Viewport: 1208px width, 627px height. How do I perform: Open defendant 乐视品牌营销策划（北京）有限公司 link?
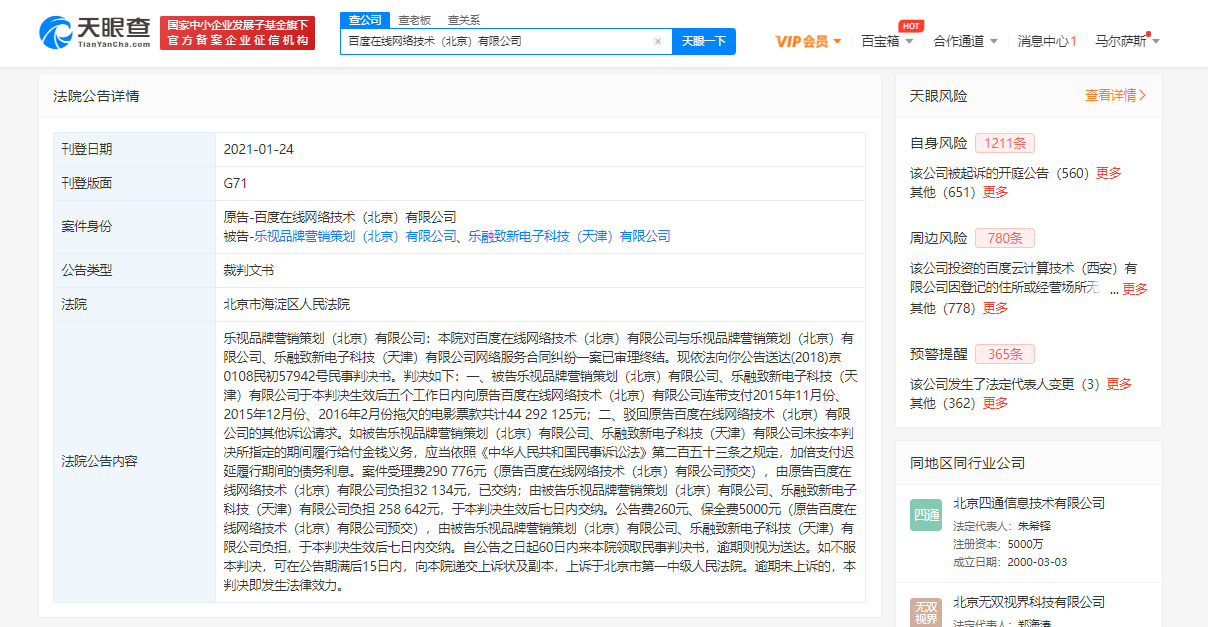(355, 236)
